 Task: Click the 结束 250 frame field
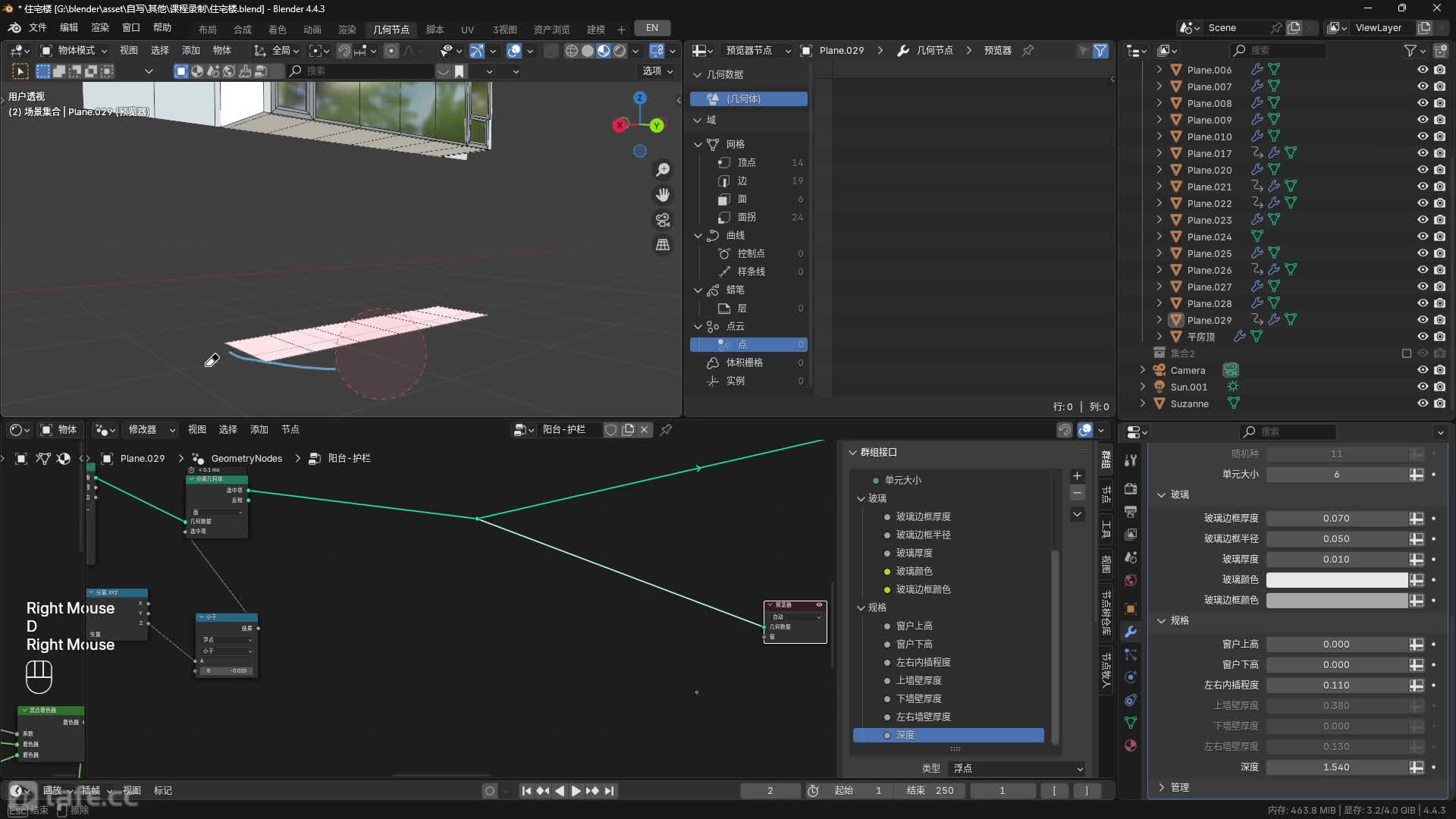pyautogui.click(x=931, y=791)
